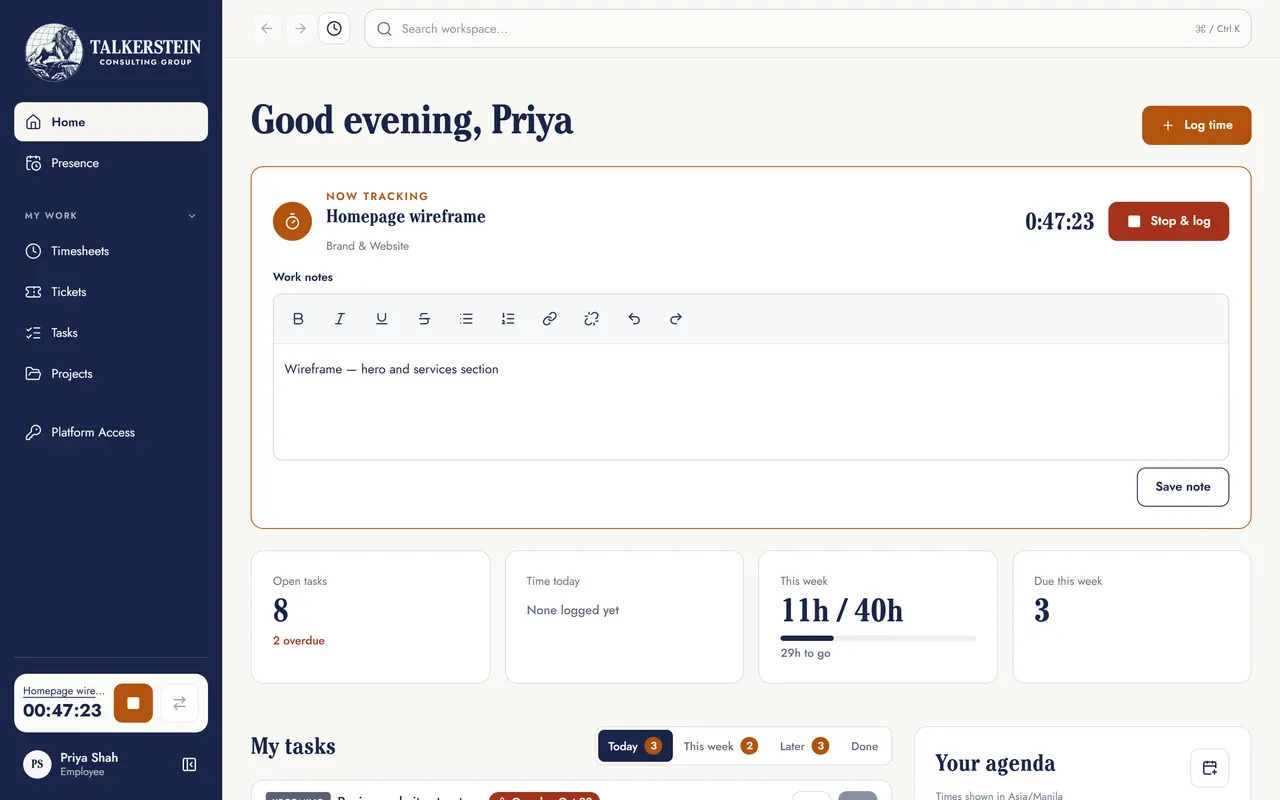
Task: Collapse the sidebar panel icon
Action: (189, 765)
